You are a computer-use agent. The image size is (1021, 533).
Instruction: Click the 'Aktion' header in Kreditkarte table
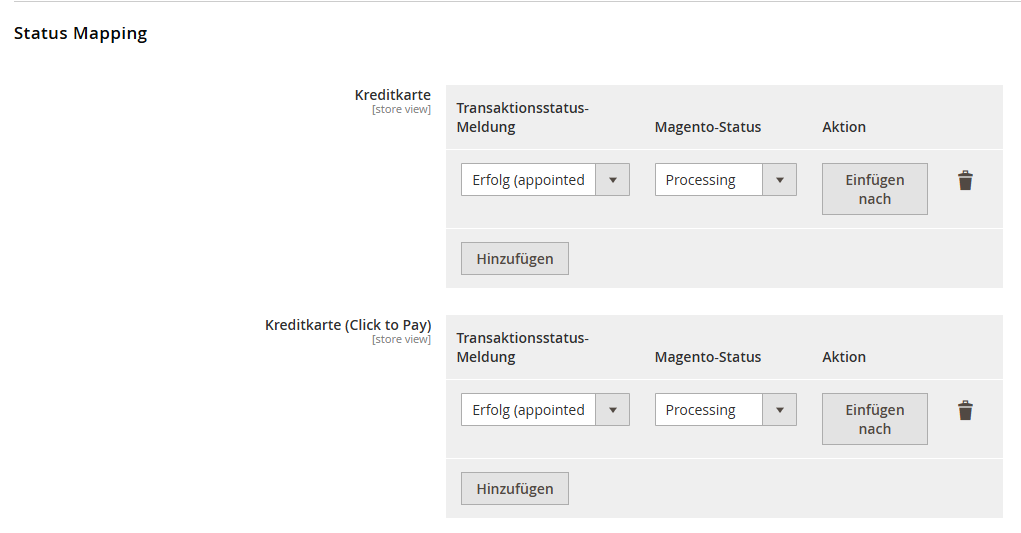pyautogui.click(x=844, y=127)
